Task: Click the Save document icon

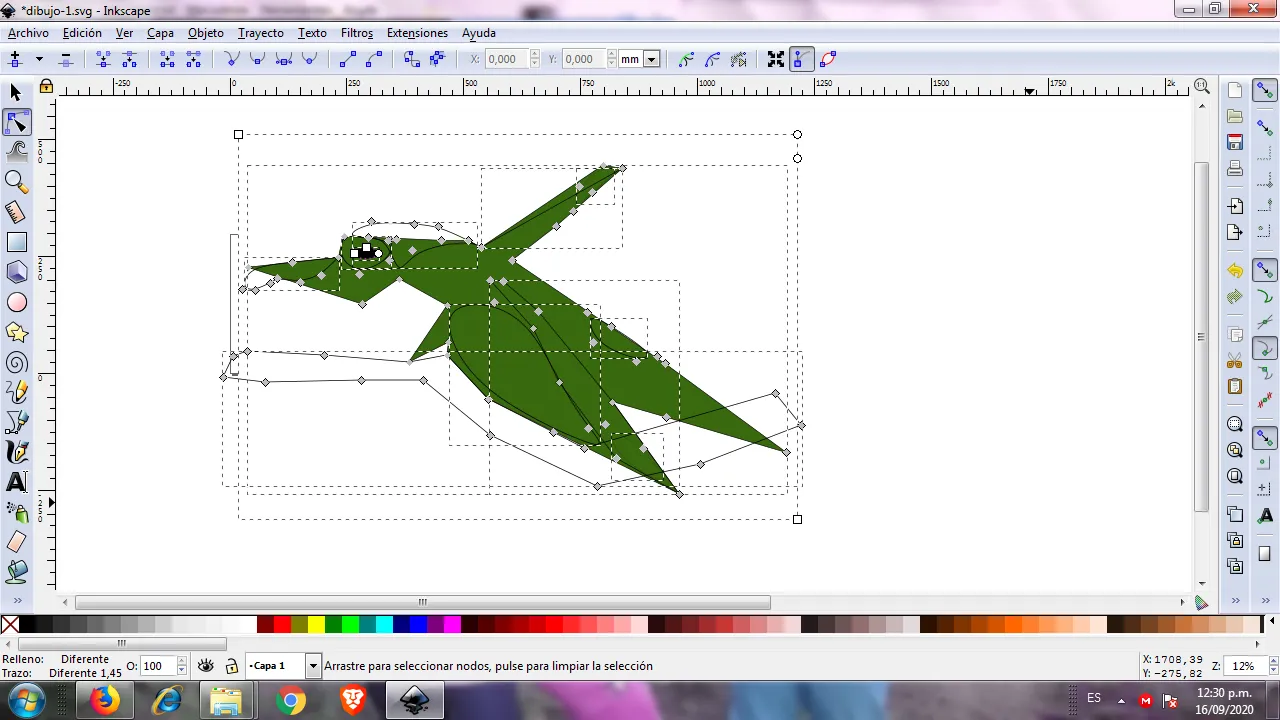Action: click(x=1235, y=142)
